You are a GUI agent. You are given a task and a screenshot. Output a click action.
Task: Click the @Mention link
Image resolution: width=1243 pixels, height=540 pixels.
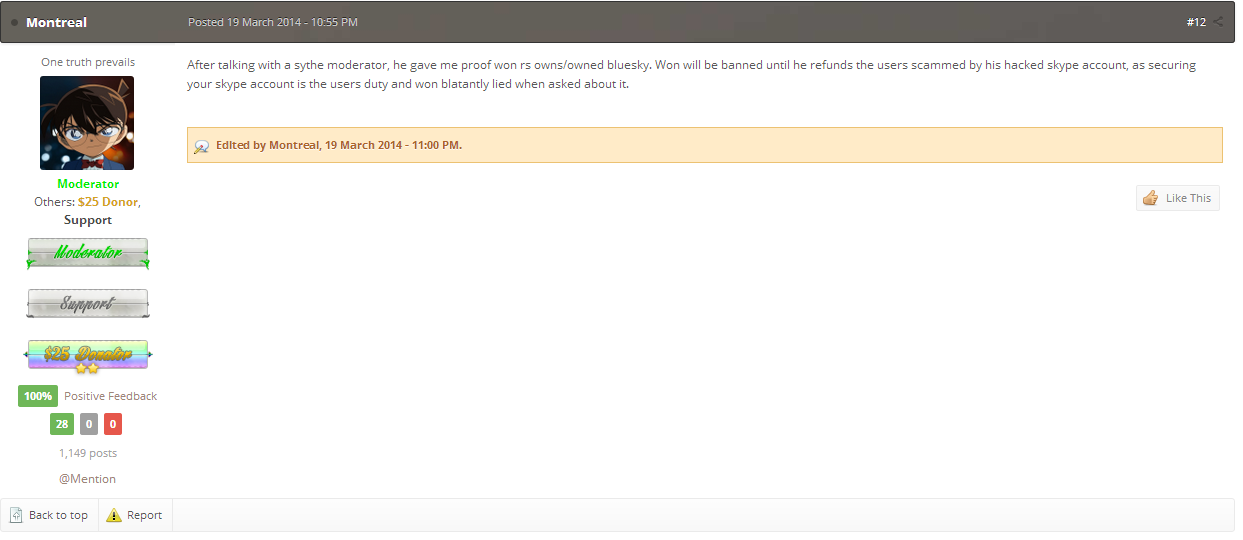click(x=87, y=479)
